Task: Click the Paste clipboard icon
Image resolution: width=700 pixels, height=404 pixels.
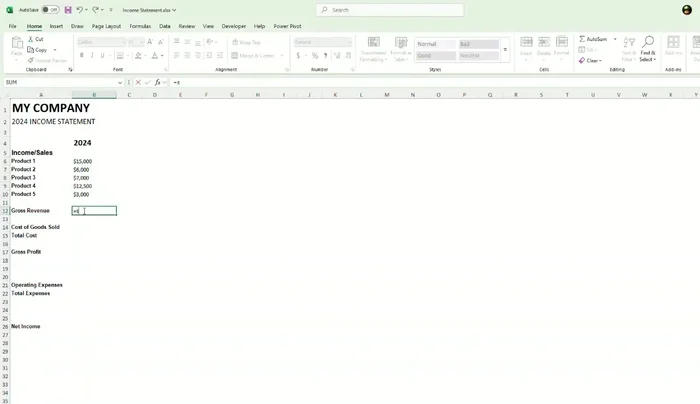Action: tap(17, 43)
